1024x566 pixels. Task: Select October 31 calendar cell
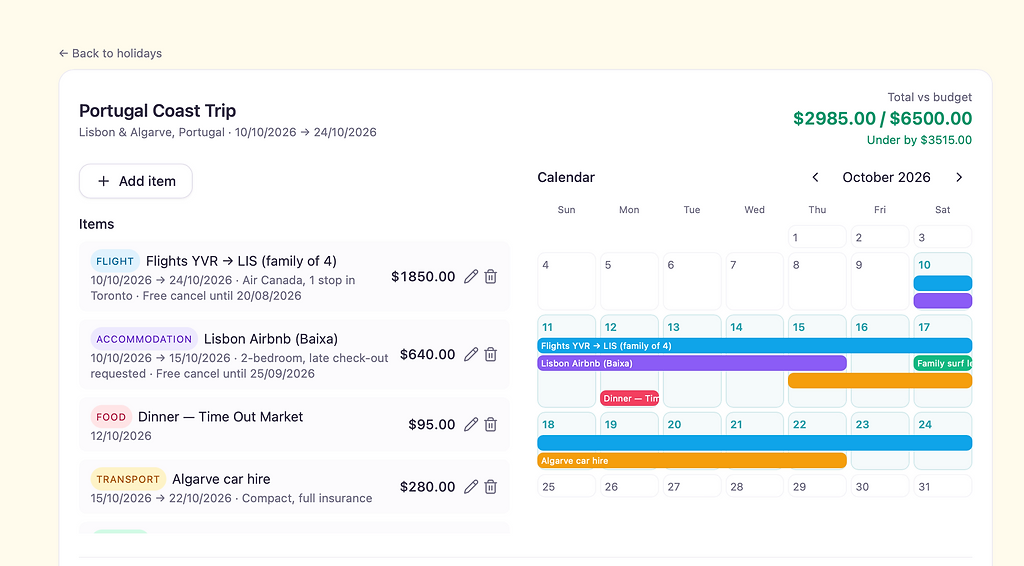943,486
